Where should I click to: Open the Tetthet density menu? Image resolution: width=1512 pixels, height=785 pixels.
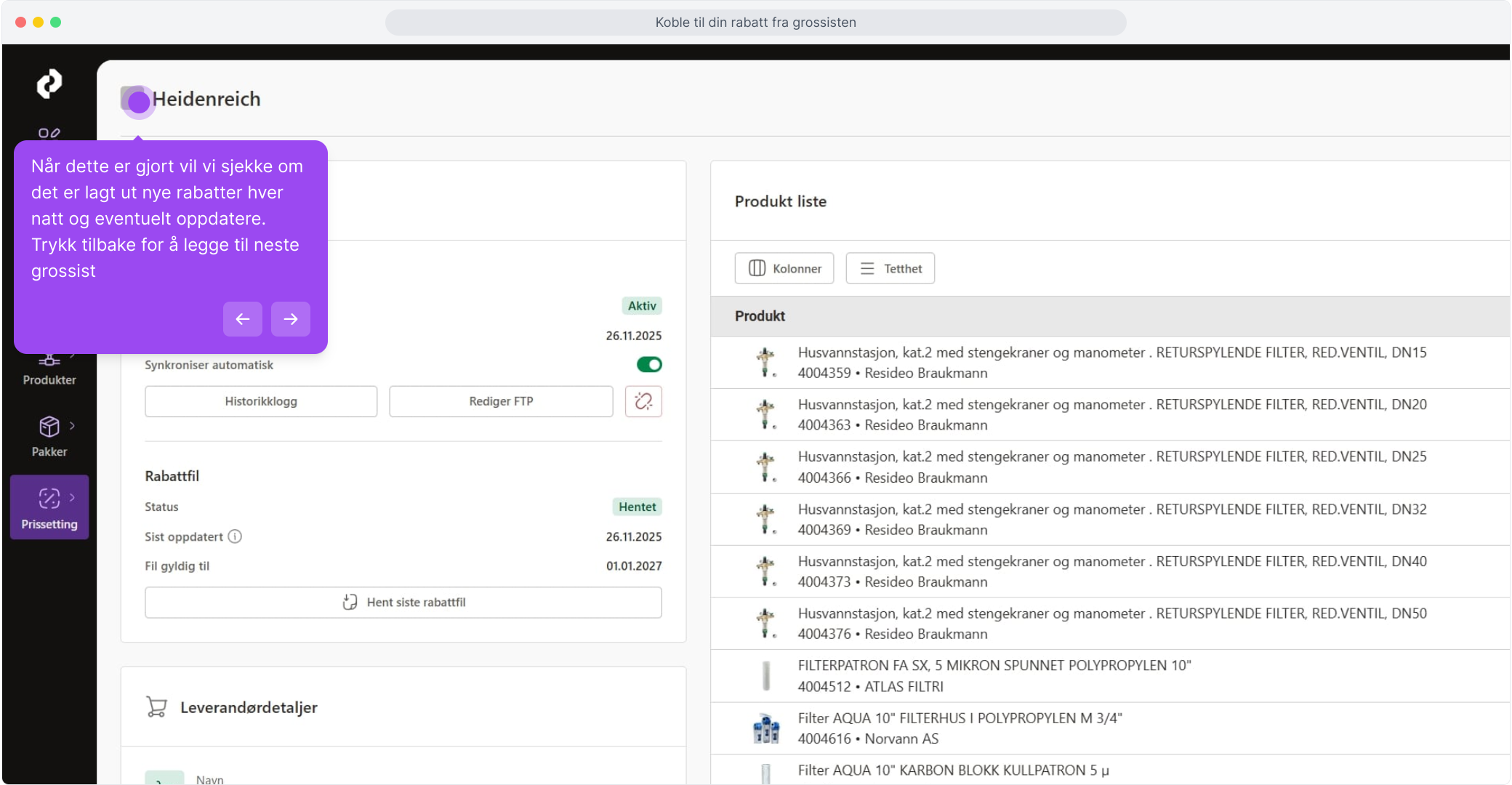890,268
